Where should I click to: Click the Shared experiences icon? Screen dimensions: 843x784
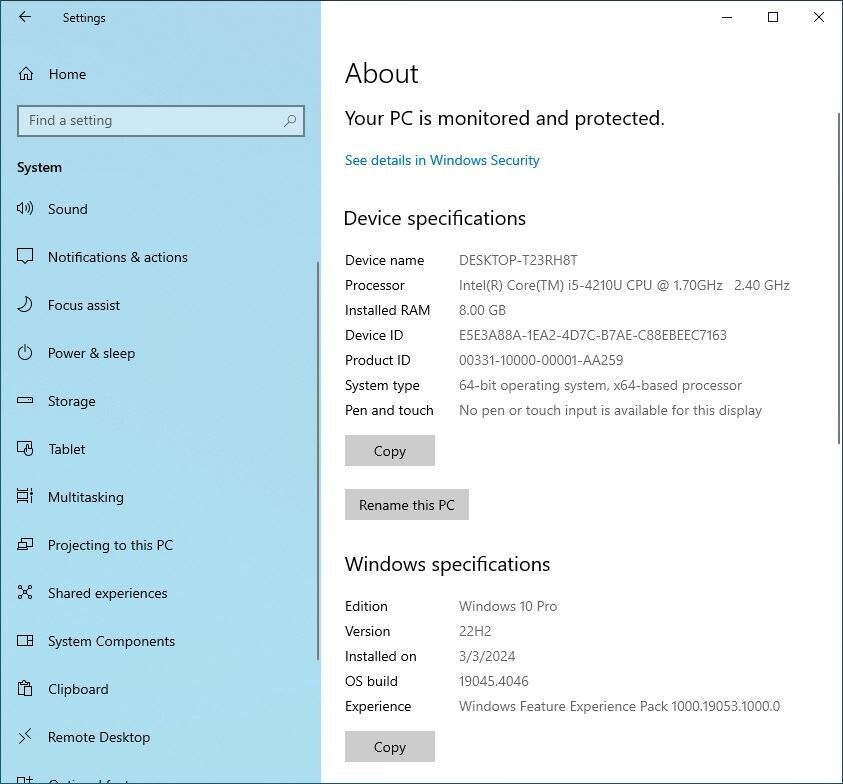pyautogui.click(x=25, y=593)
